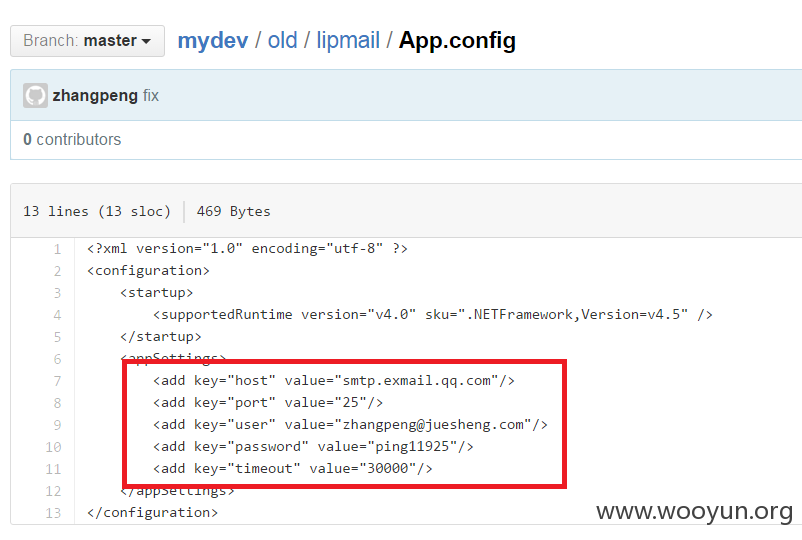802x540 pixels.
Task: Select line number 10
Action: pos(53,447)
